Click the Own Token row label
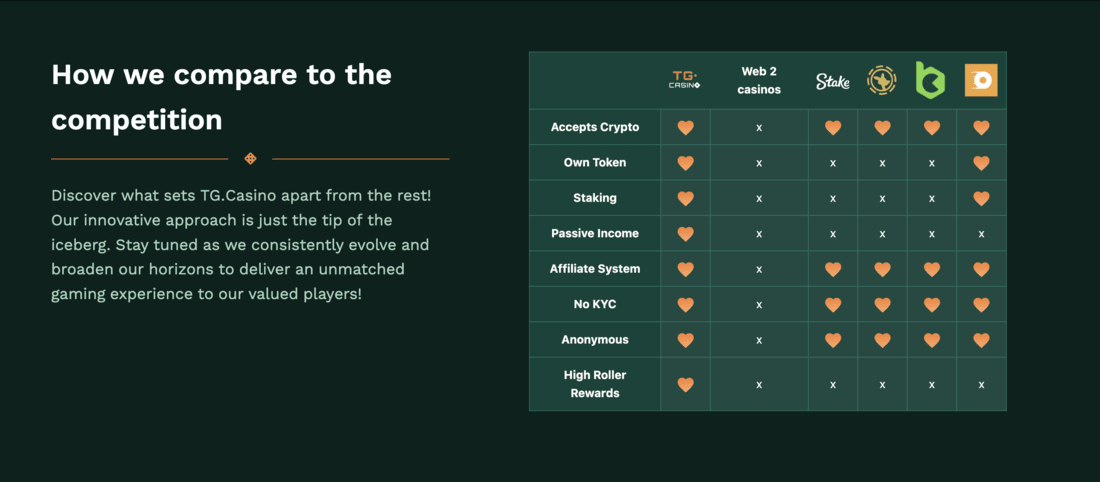This screenshot has width=1100, height=482. point(595,162)
